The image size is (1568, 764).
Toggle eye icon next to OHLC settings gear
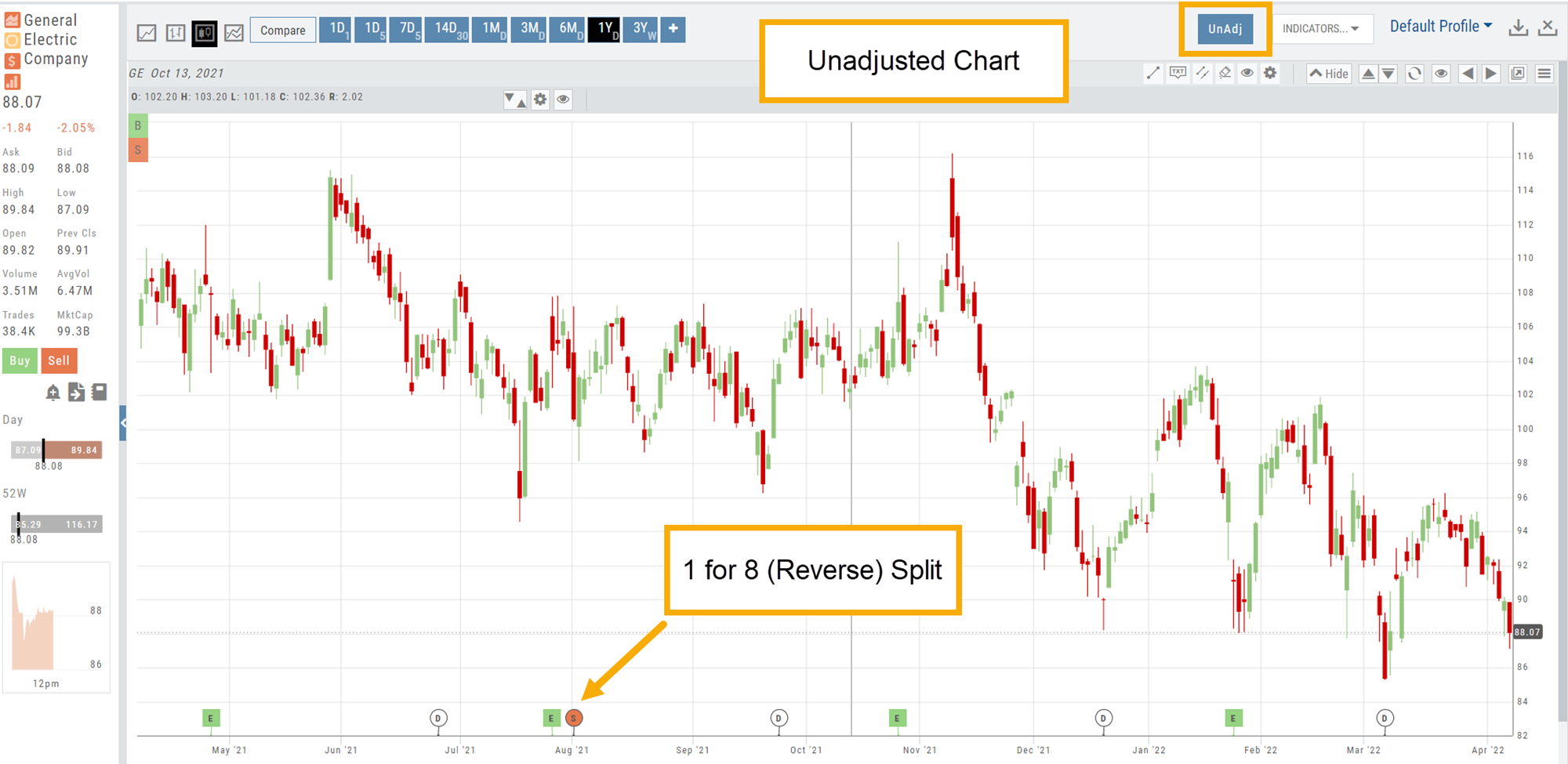tap(563, 100)
